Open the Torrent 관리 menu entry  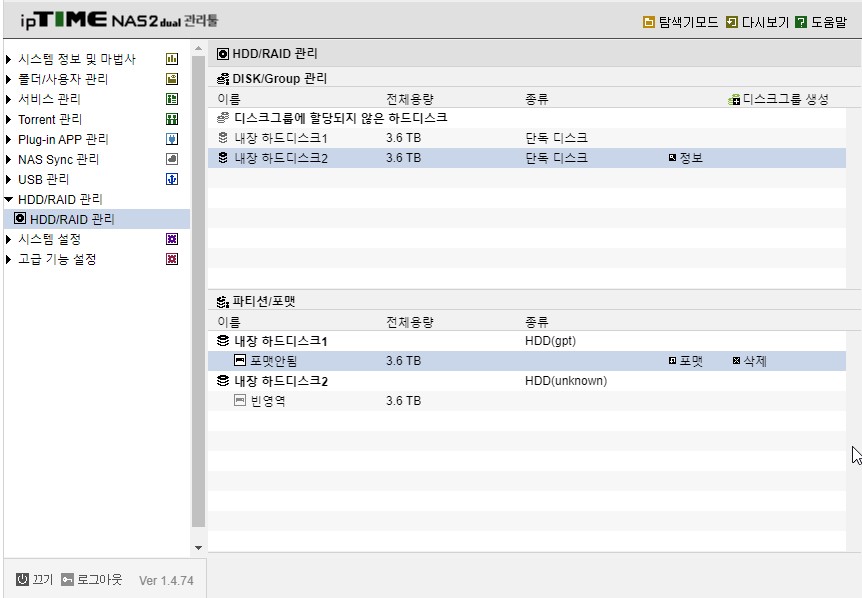tap(49, 119)
